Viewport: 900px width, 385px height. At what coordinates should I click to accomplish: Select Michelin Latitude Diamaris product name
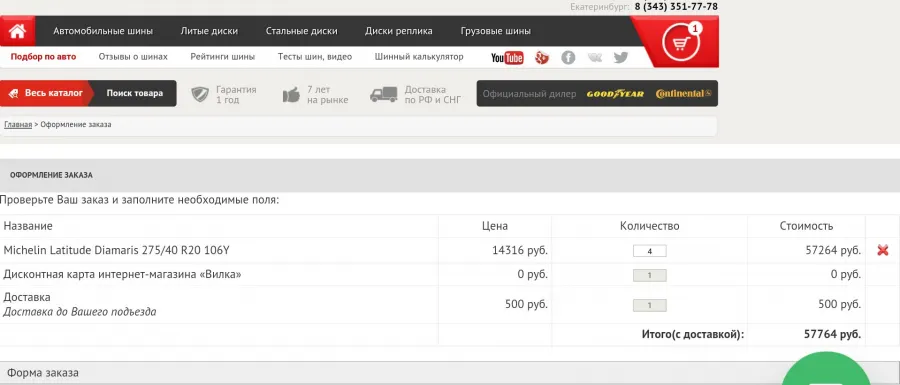tap(117, 250)
